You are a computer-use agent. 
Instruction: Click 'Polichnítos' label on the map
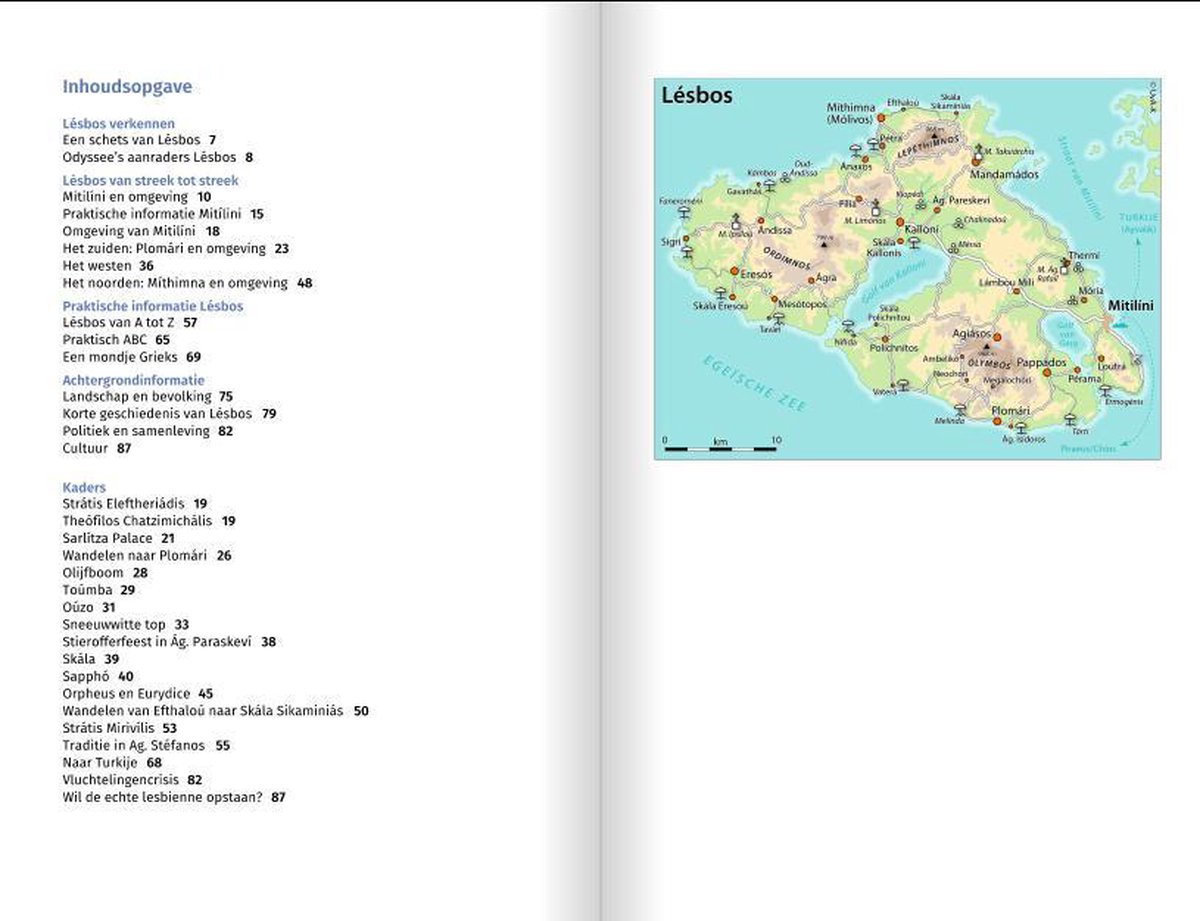pos(894,348)
